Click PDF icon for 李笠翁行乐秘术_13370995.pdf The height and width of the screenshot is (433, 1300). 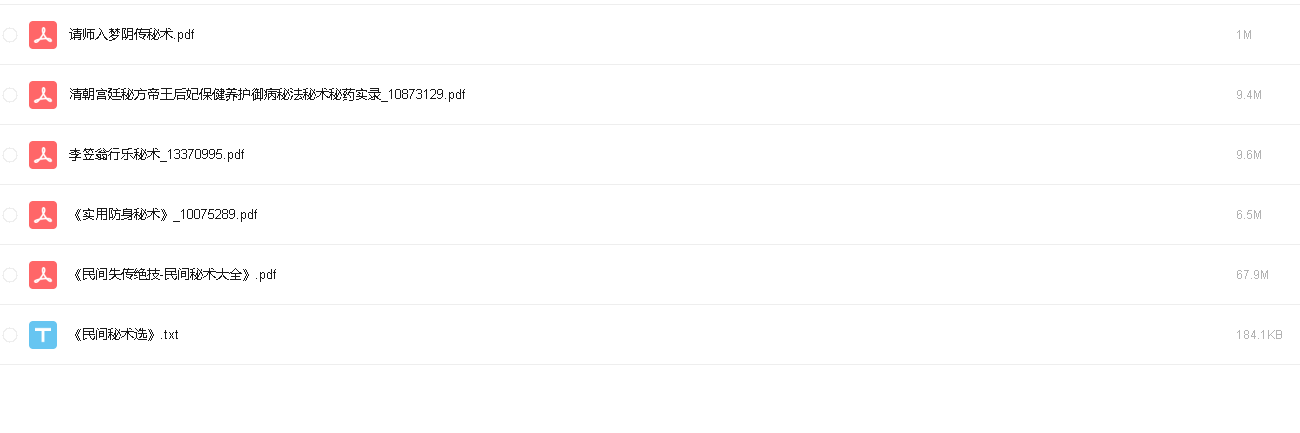(43, 155)
